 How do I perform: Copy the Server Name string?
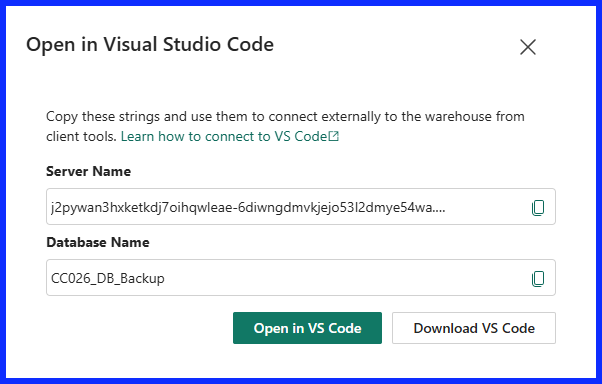point(538,208)
